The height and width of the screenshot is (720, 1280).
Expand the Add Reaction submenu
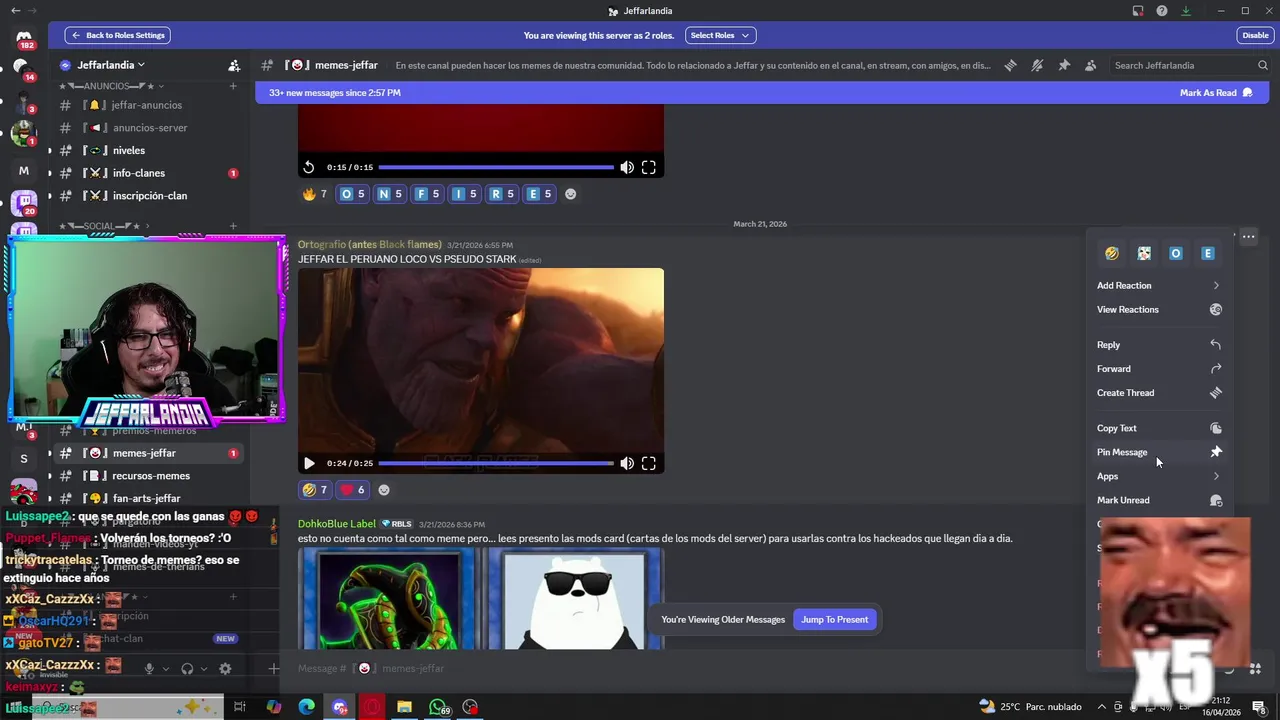click(1159, 286)
